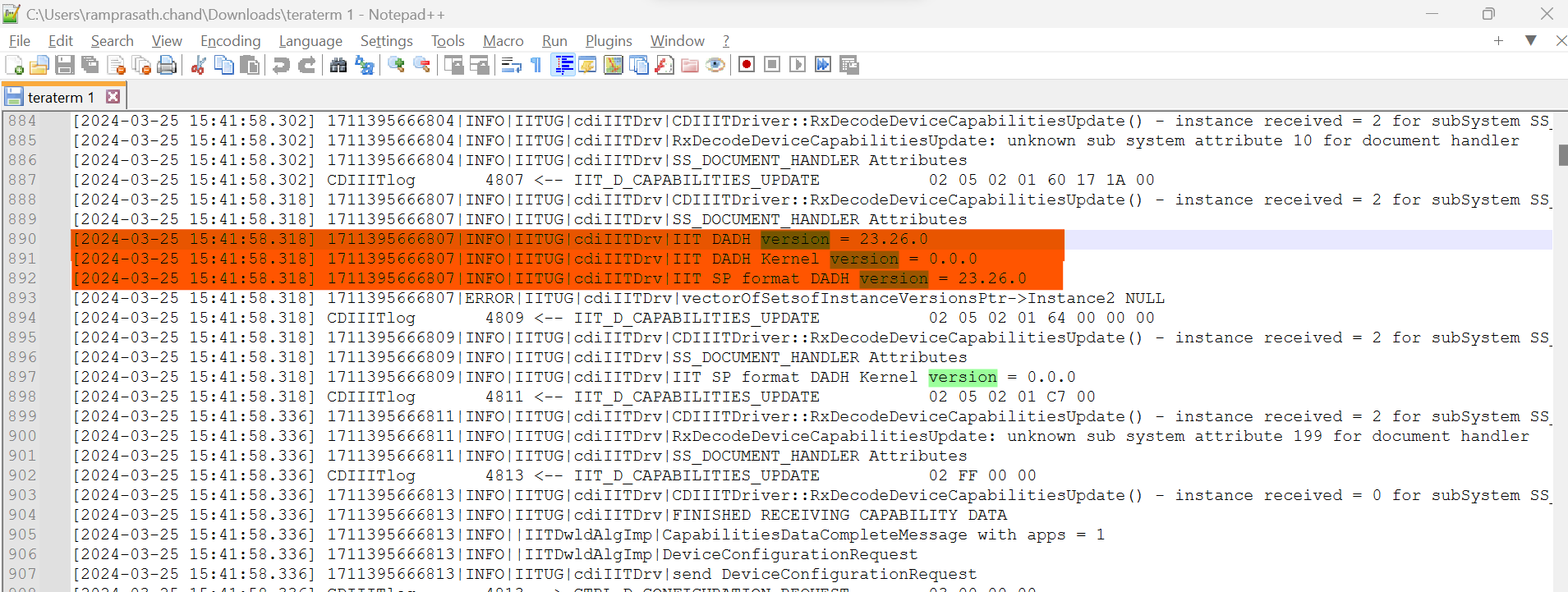Start macro recording with red dot
This screenshot has width=1568, height=592.
pyautogui.click(x=747, y=65)
